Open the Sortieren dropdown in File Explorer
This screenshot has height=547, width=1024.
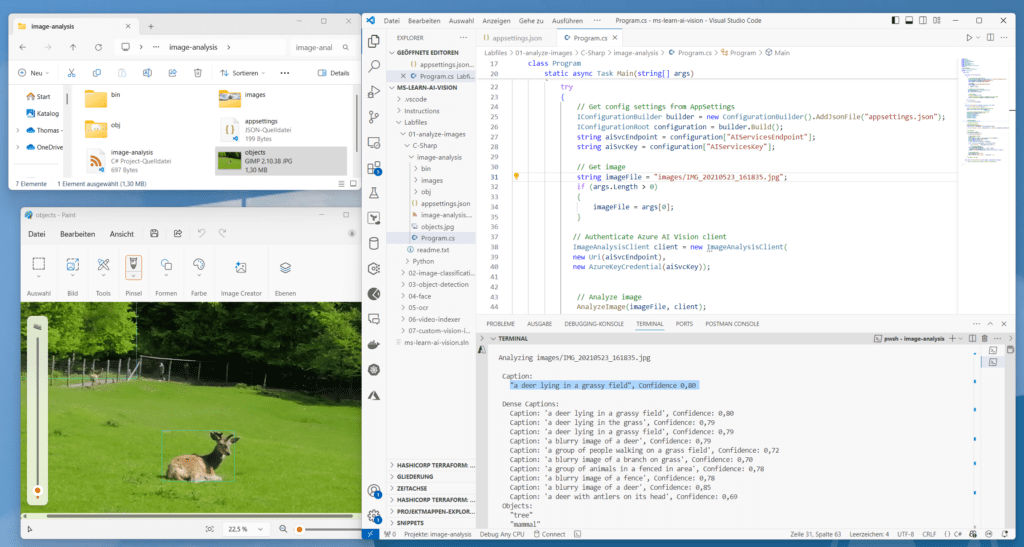pyautogui.click(x=243, y=73)
